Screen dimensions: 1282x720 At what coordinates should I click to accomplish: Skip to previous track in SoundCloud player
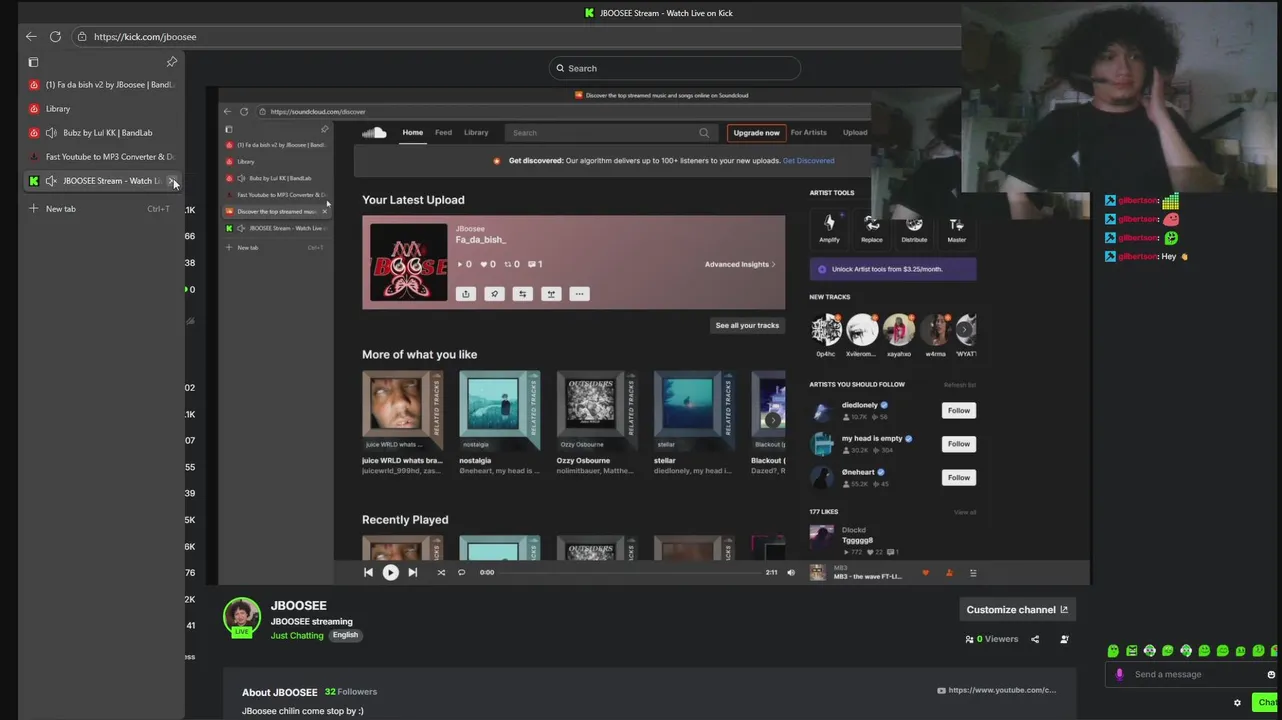pos(368,573)
